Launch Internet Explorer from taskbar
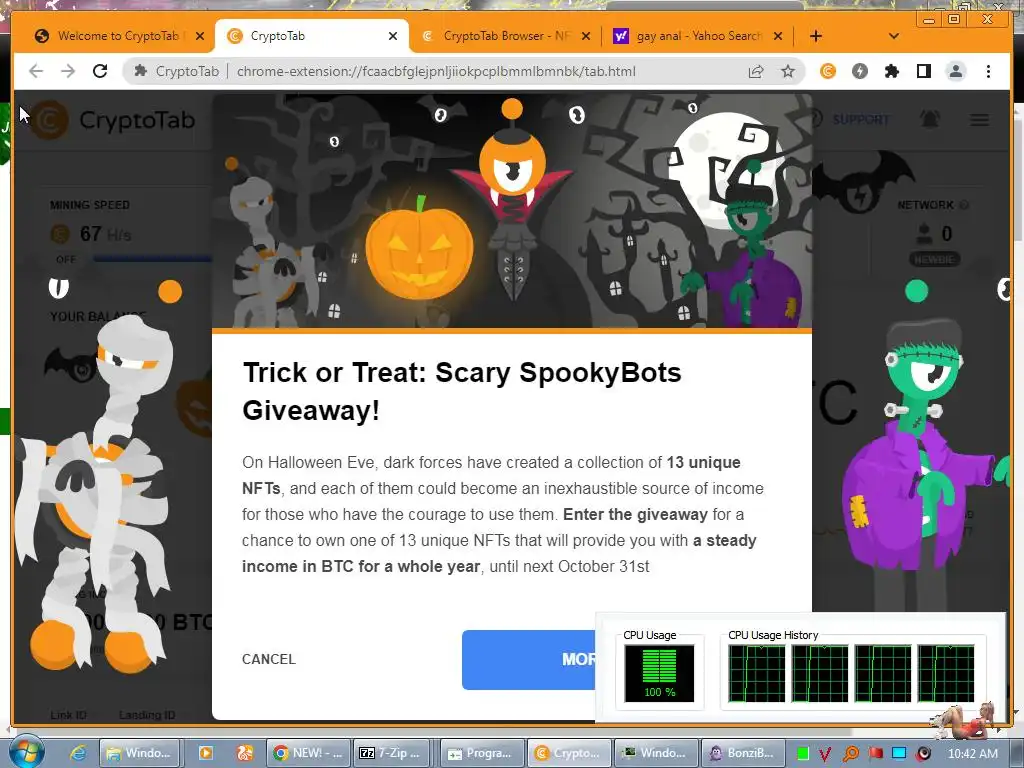Image resolution: width=1024 pixels, height=768 pixels. (78, 753)
